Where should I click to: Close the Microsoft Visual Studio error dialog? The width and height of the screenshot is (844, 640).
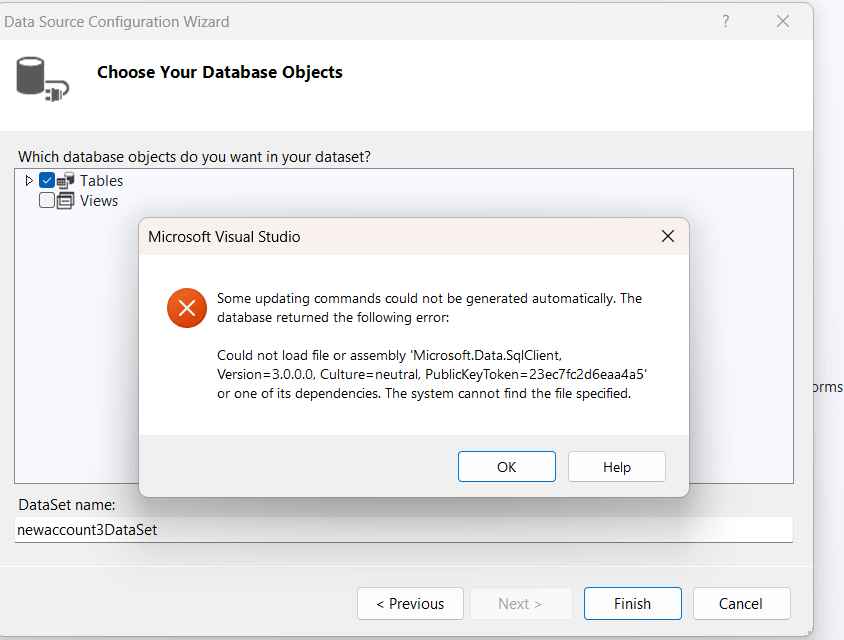667,236
